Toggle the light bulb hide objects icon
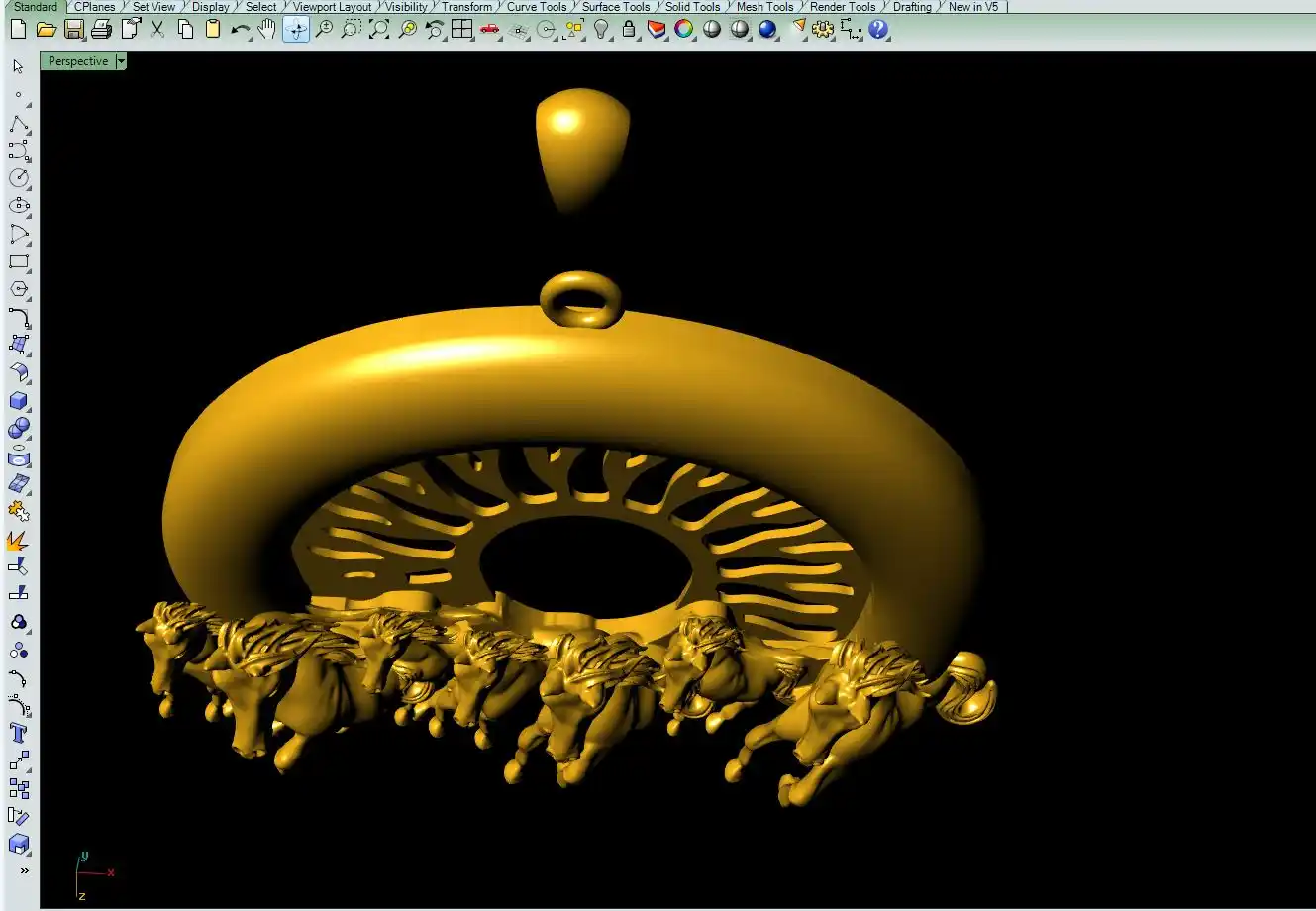The image size is (1316, 911). [601, 30]
